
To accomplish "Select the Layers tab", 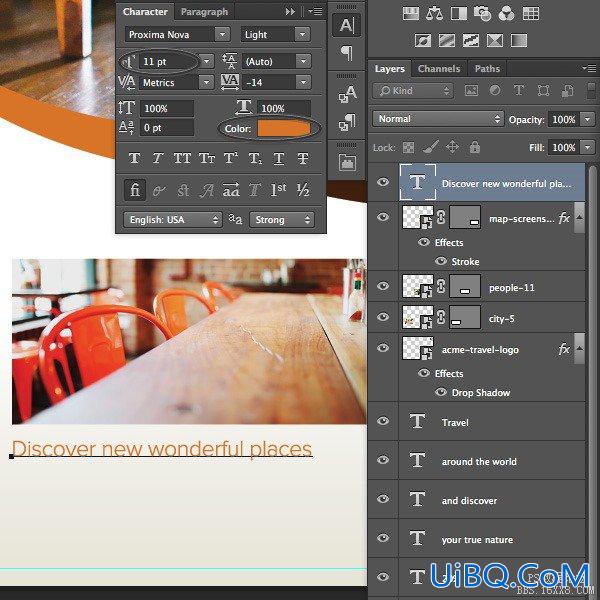I will (390, 69).
